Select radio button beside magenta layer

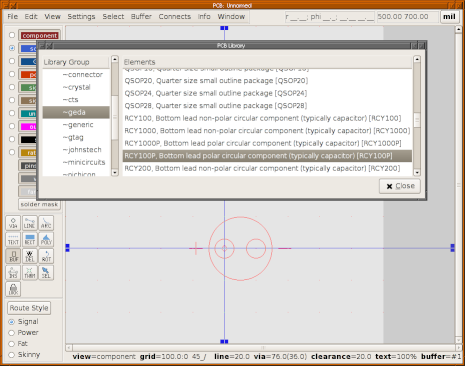pyautogui.click(x=12, y=126)
